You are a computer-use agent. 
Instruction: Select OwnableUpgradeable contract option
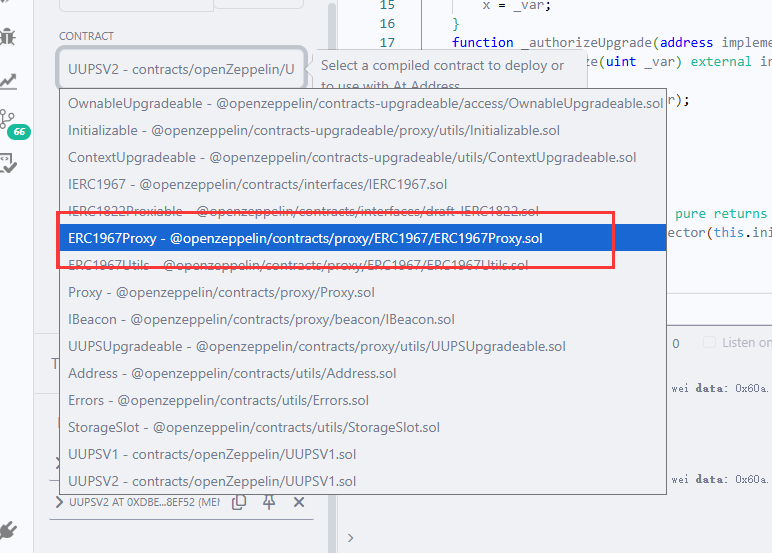[363, 103]
